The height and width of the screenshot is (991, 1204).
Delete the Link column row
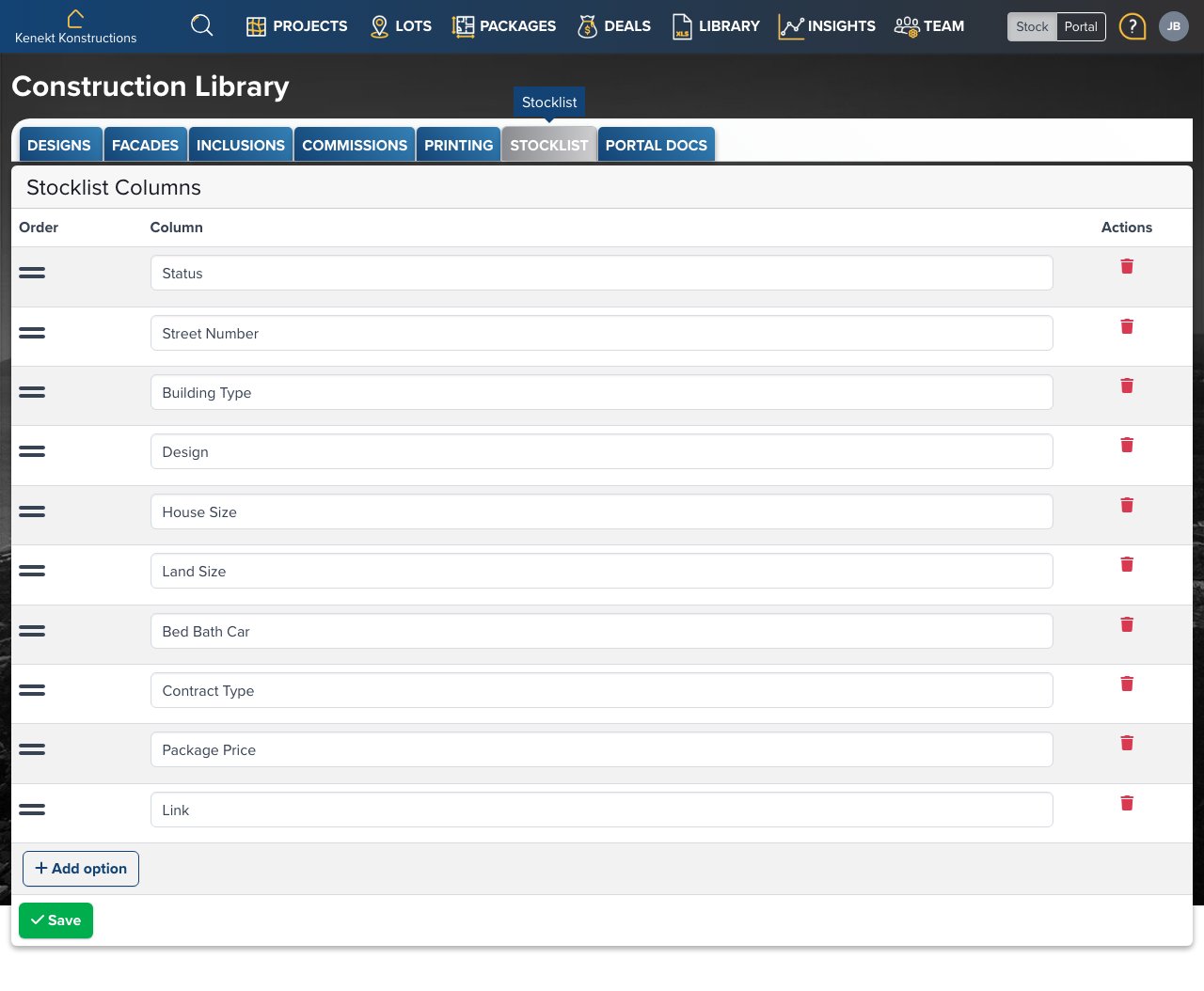1127,803
